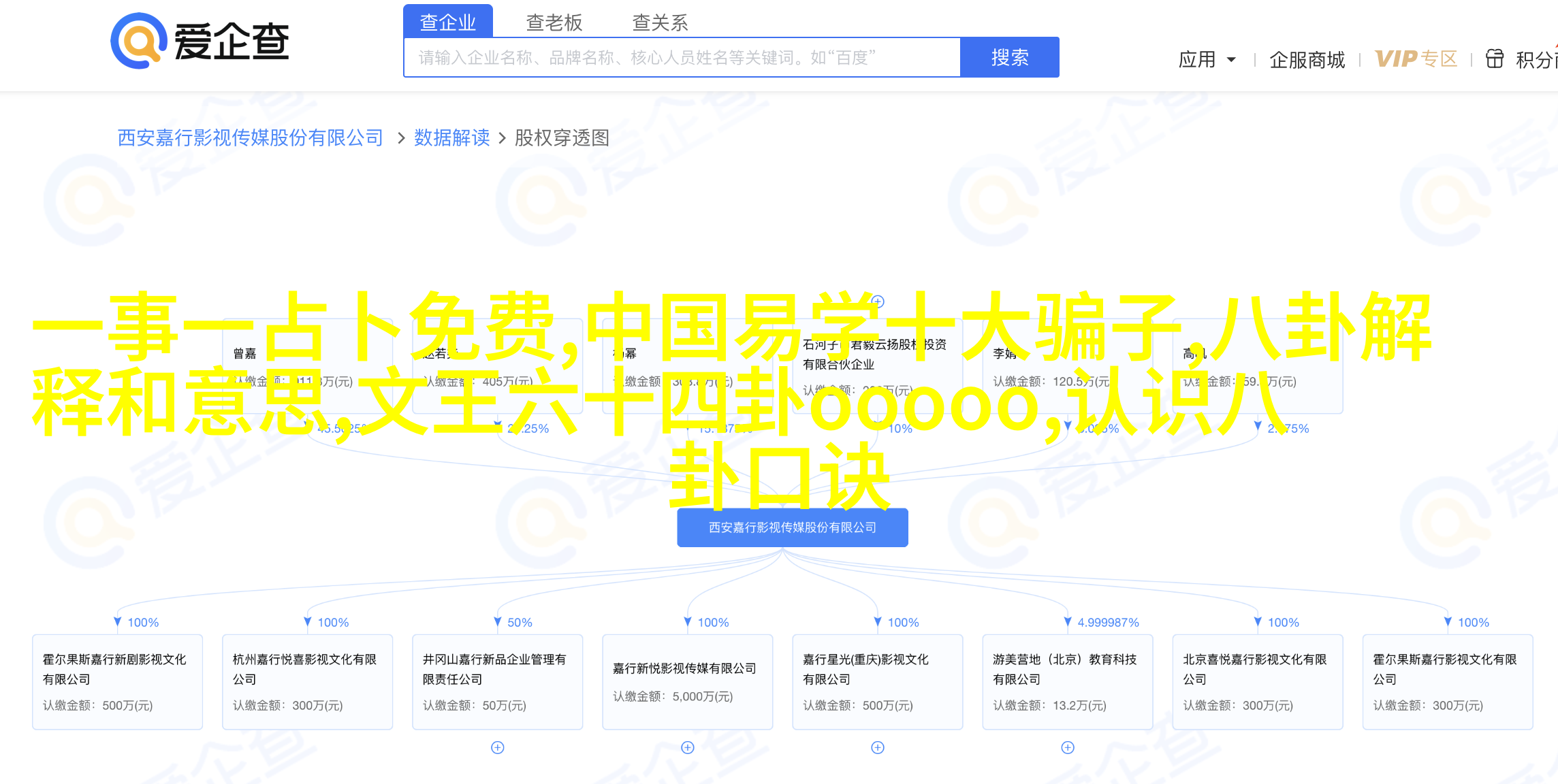Open the 应用 dropdown menu
The height and width of the screenshot is (784, 1558).
(x=1207, y=60)
